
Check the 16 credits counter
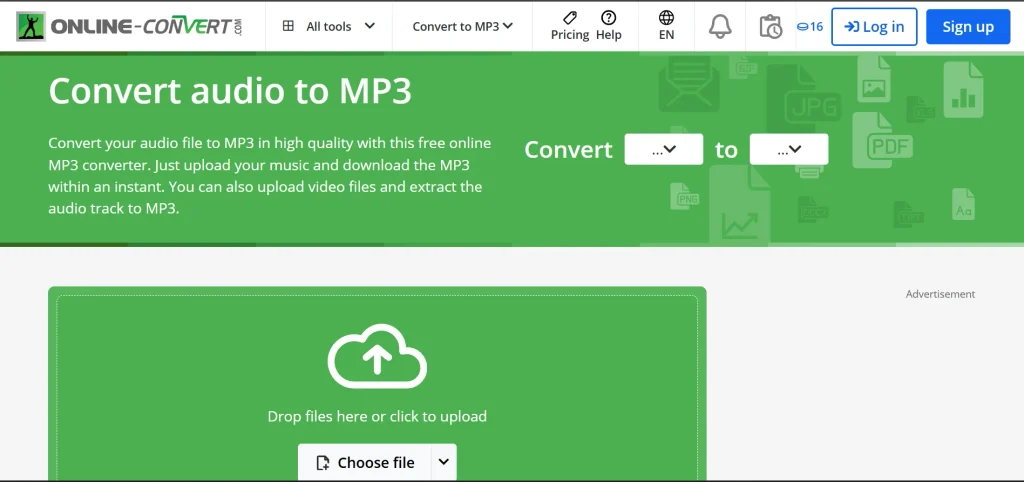click(810, 27)
